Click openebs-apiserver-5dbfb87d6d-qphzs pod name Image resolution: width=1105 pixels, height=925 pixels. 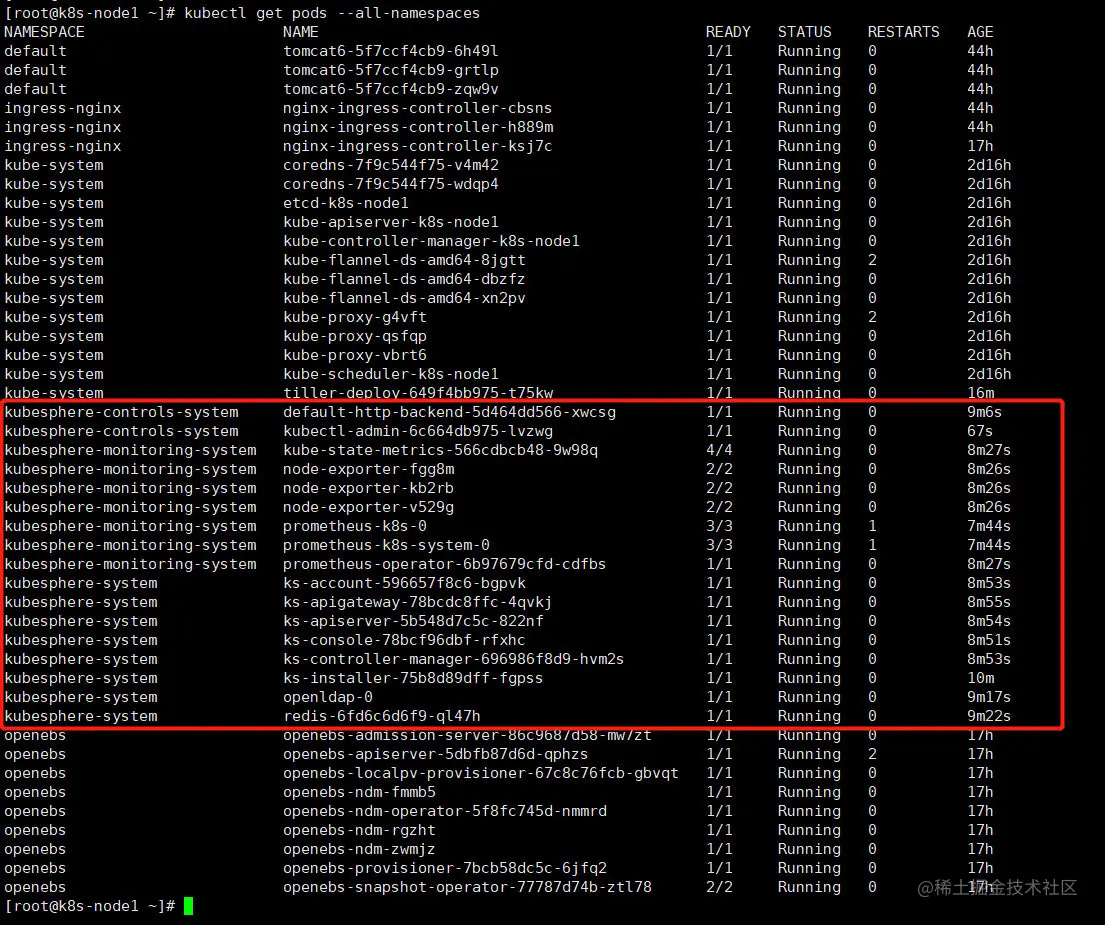tap(436, 755)
